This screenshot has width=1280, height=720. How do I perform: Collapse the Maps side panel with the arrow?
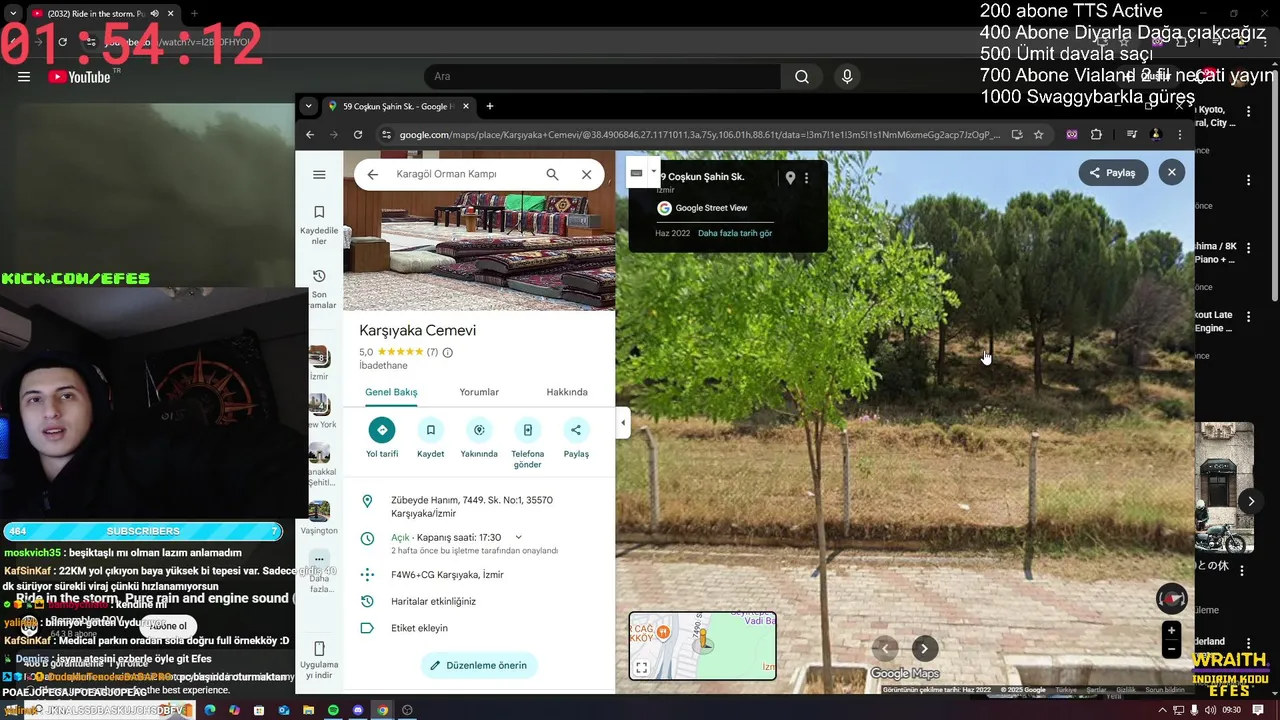(x=623, y=423)
